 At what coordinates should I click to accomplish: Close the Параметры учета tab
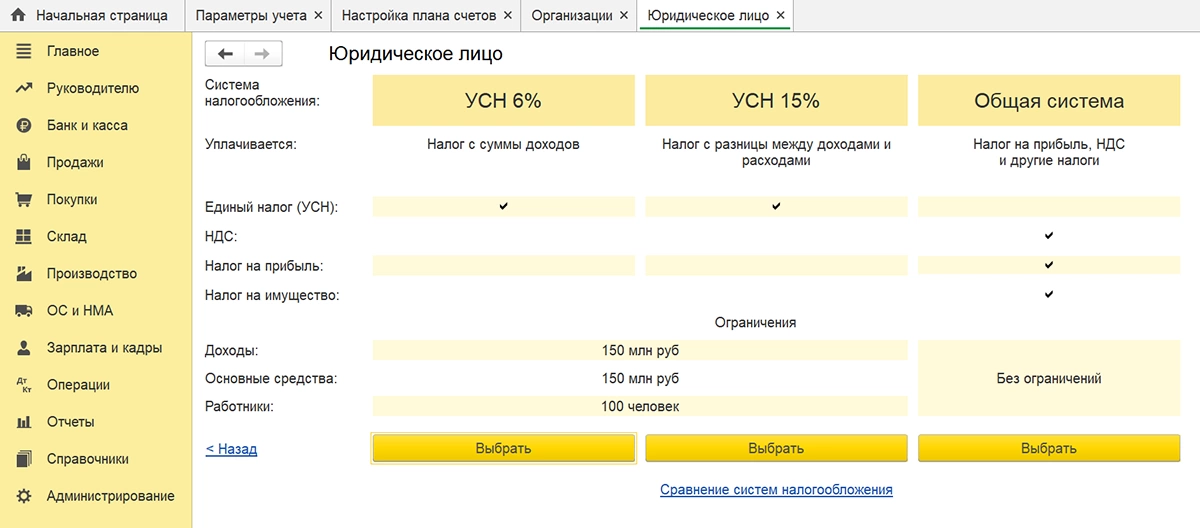click(x=318, y=16)
